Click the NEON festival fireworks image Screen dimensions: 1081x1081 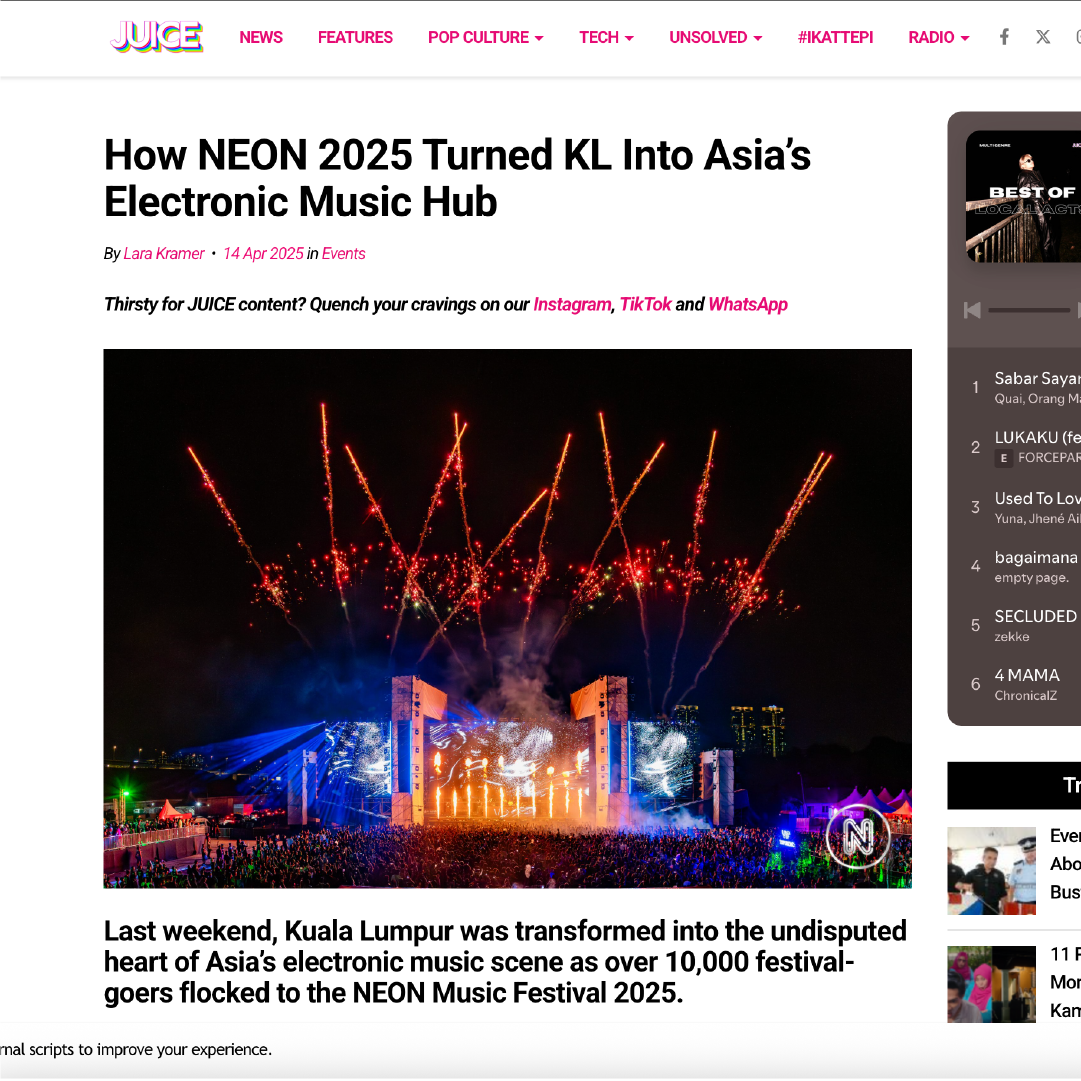click(x=507, y=618)
